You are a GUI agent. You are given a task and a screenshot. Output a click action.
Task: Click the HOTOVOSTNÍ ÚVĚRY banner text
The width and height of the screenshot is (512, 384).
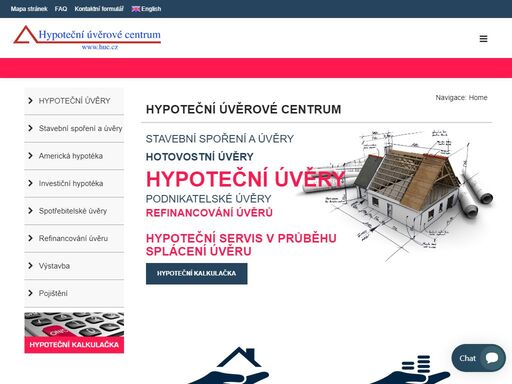(200, 157)
